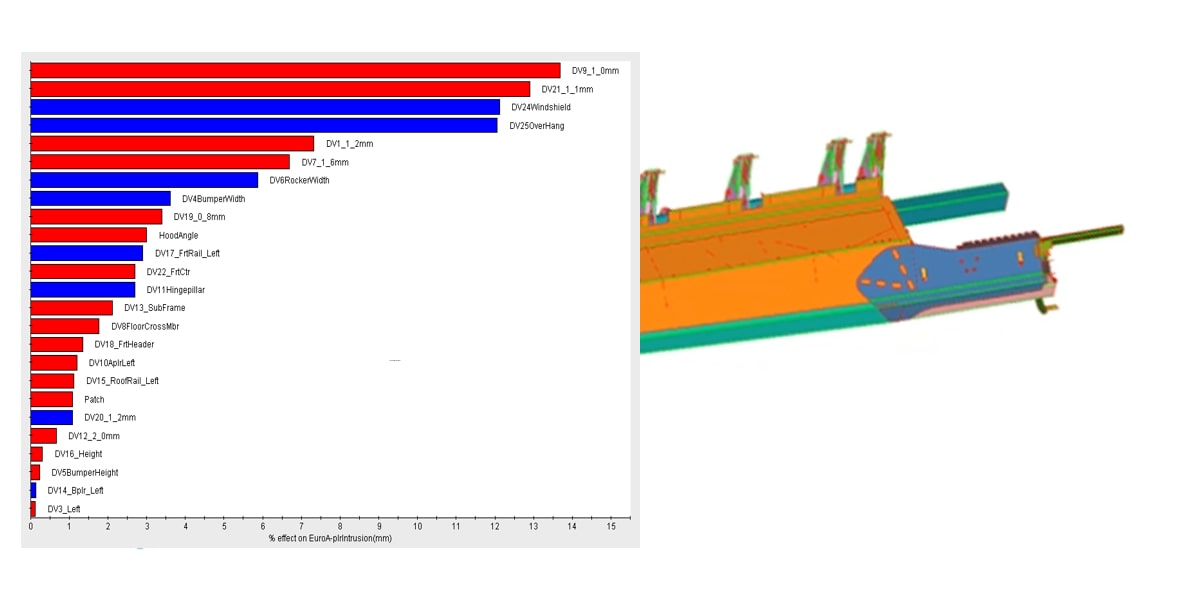Image resolution: width=1200 pixels, height=600 pixels.
Task: Select the DV11Hingepillar blue bar
Action: [83, 290]
